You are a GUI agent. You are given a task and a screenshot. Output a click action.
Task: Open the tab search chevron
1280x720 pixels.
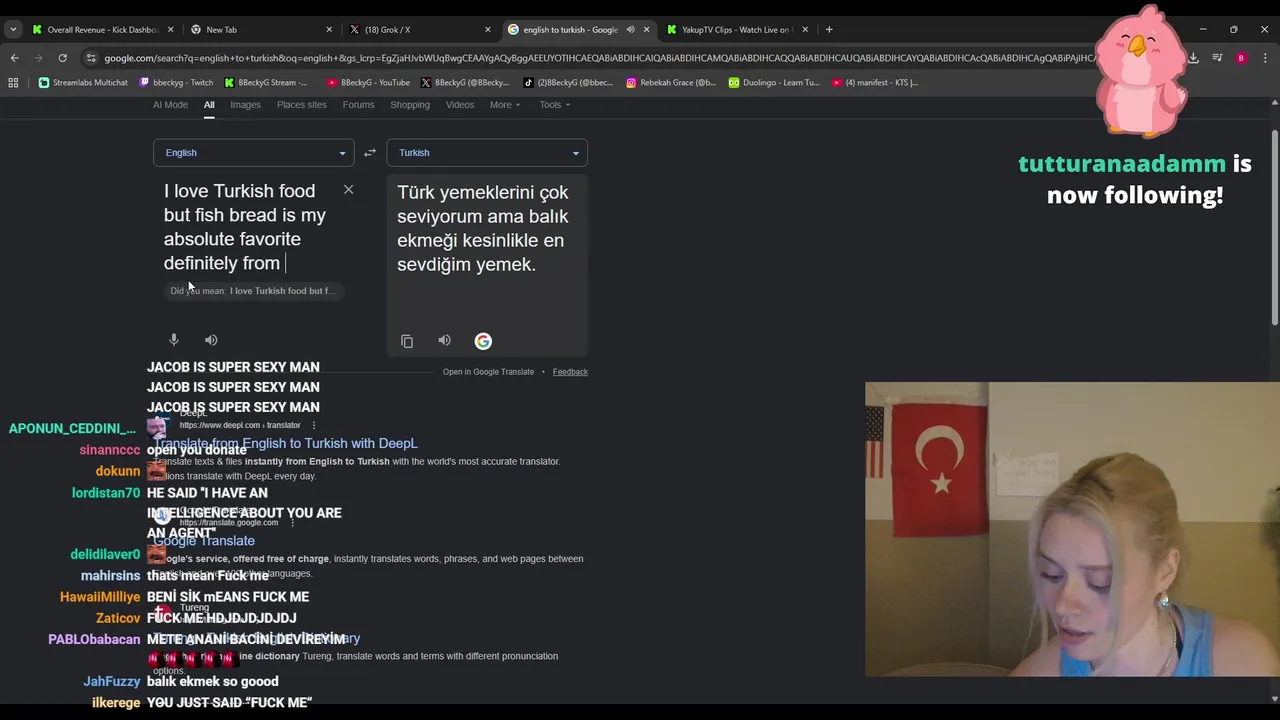13,29
